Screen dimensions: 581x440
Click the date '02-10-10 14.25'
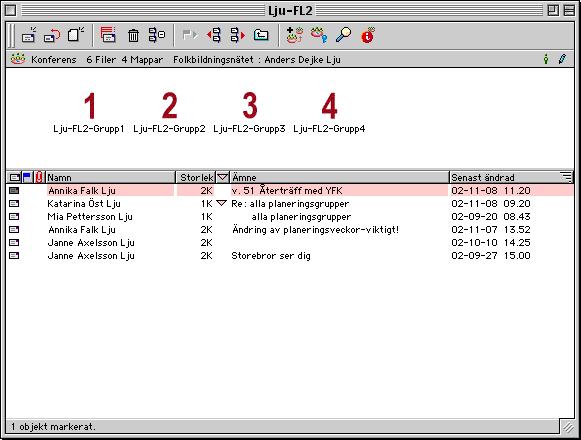click(491, 242)
